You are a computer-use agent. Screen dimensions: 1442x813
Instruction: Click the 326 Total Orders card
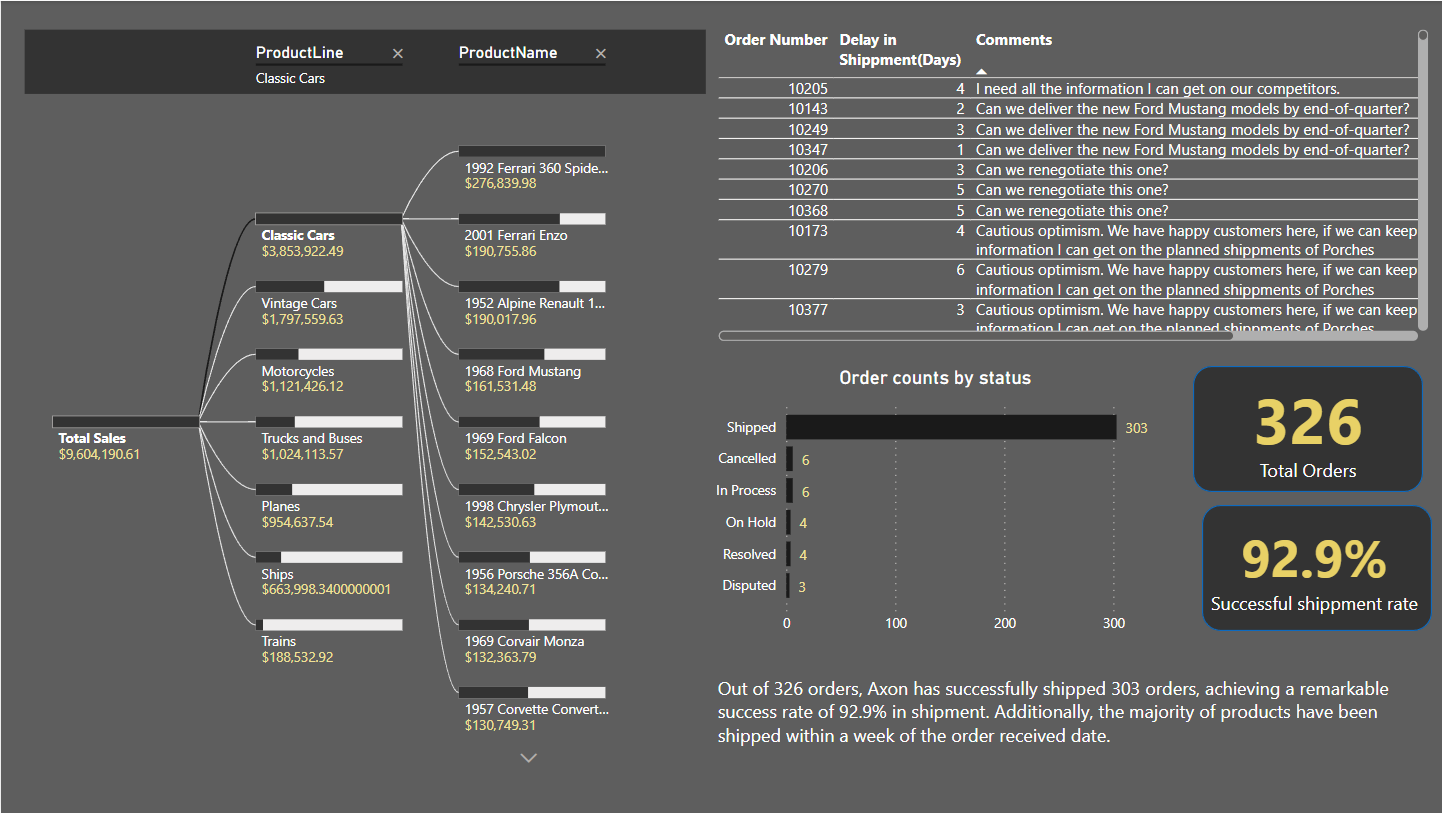coord(1307,429)
